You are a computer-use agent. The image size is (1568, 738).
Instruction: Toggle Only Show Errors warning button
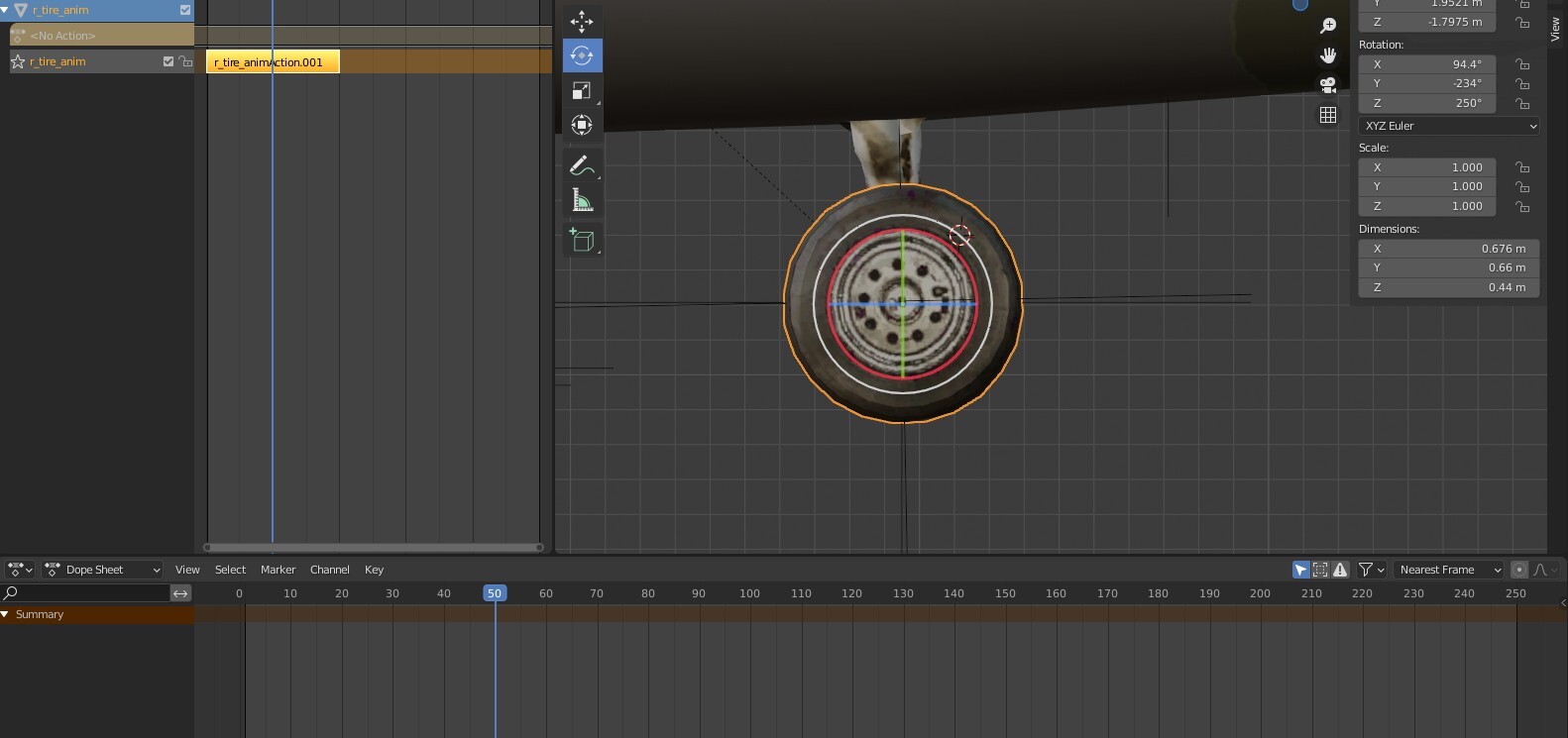(x=1340, y=570)
